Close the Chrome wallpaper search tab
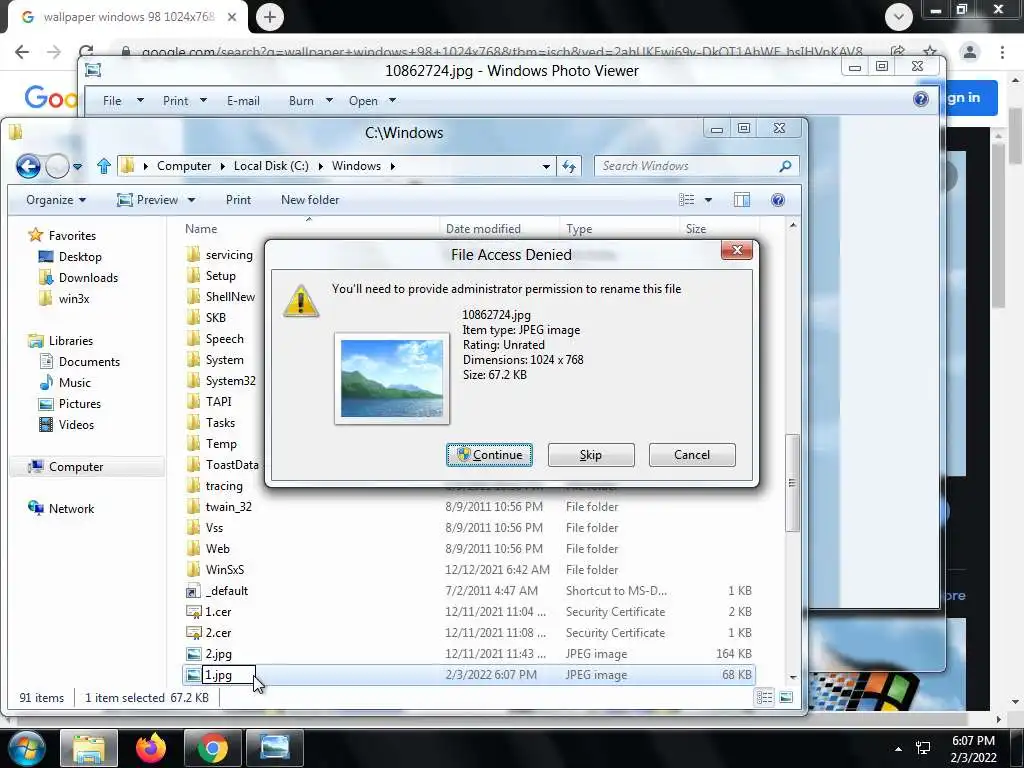The image size is (1024, 768). [232, 17]
